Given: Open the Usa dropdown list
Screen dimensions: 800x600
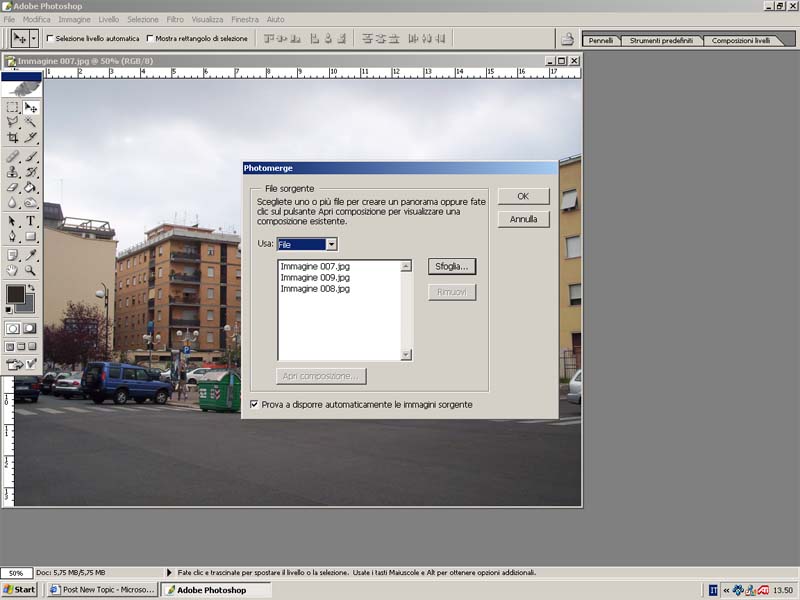Looking at the screenshot, I should click(x=331, y=244).
